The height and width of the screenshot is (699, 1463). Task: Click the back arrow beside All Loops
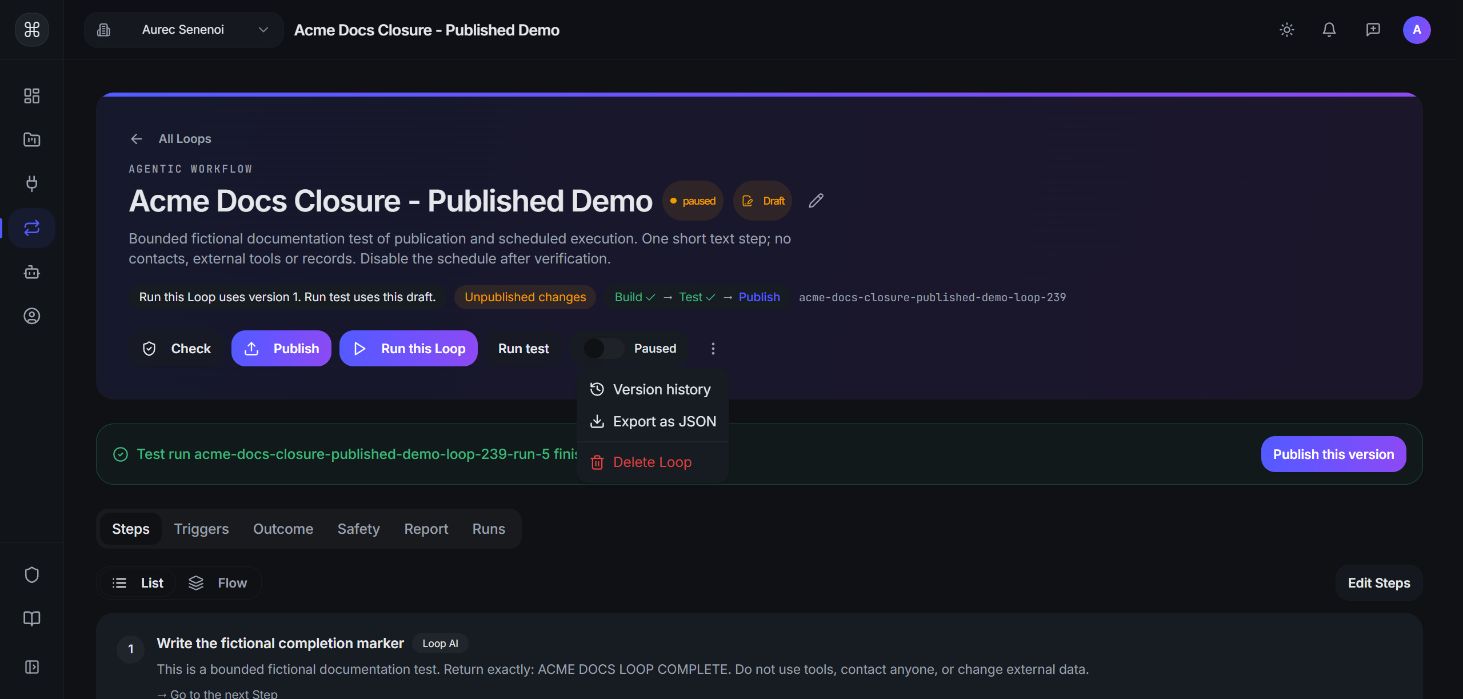tap(137, 139)
